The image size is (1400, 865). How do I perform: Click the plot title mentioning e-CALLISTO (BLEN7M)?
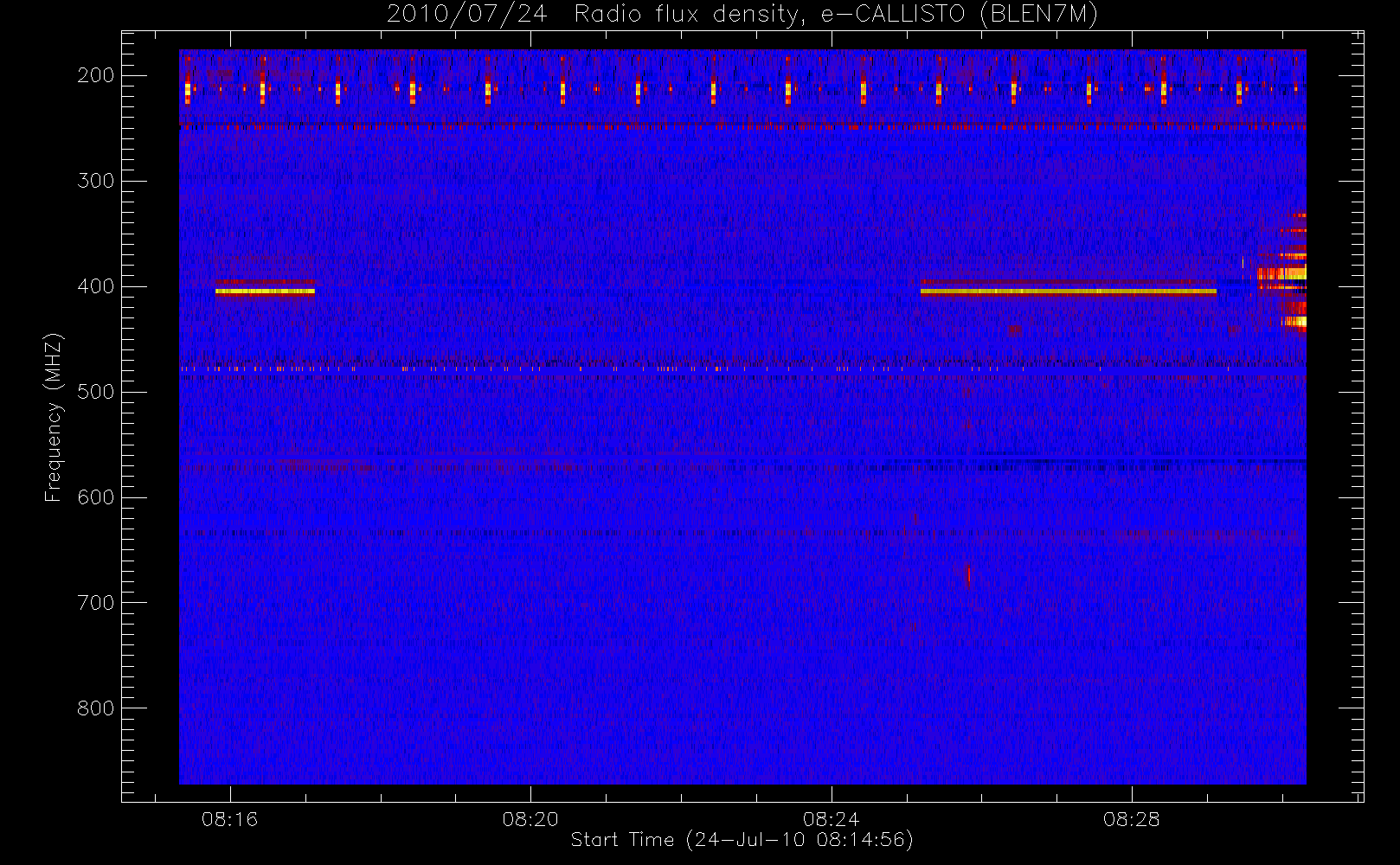742,15
